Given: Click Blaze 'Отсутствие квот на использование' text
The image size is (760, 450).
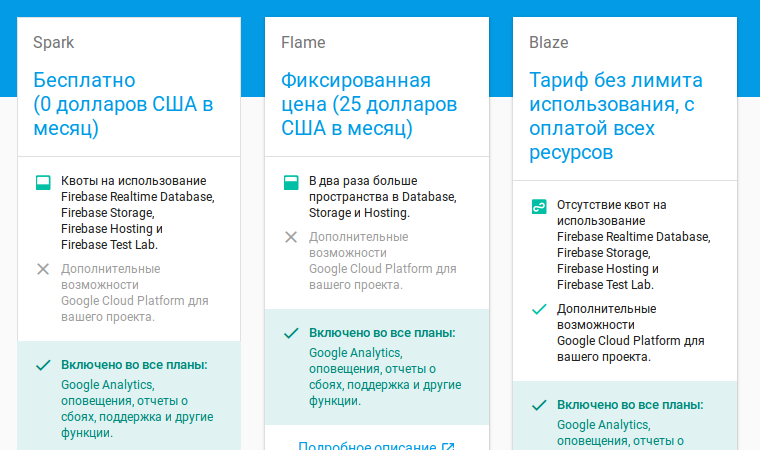Looking at the screenshot, I should pyautogui.click(x=633, y=245).
